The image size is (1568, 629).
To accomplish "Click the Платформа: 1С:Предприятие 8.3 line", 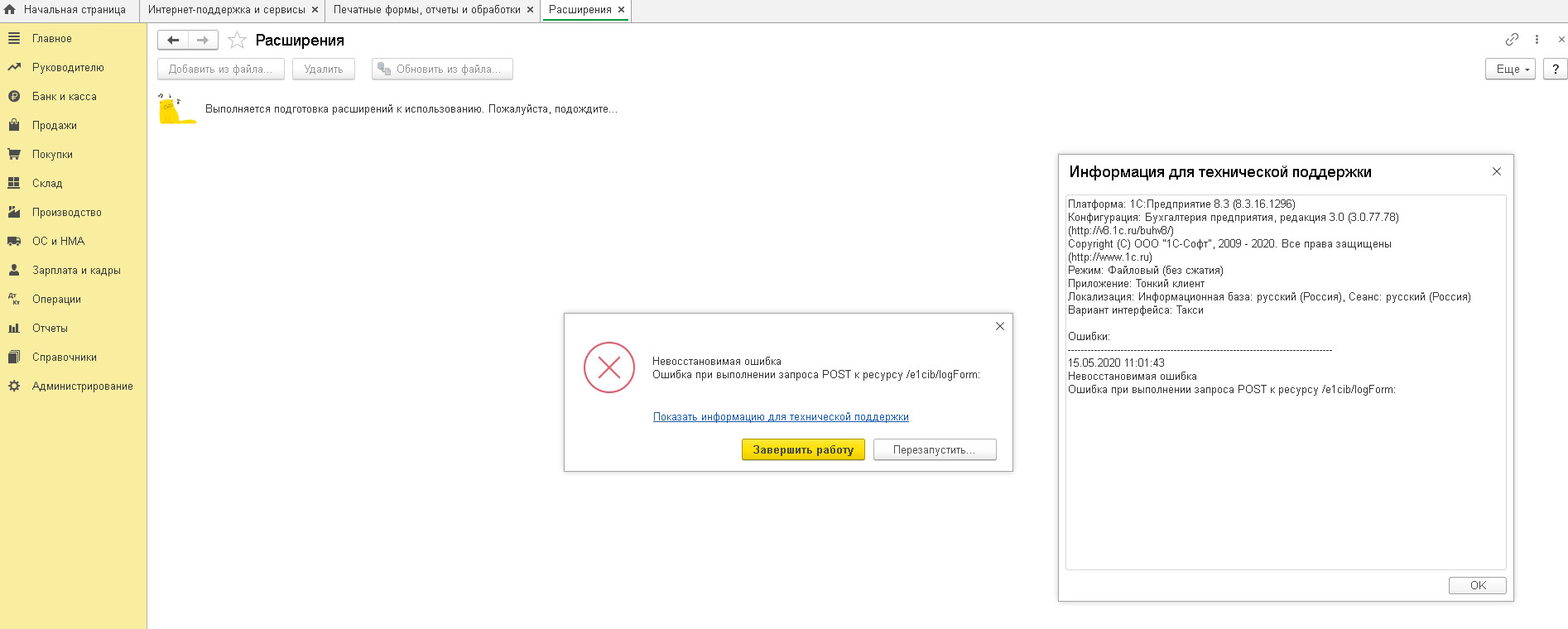I will point(1181,204).
